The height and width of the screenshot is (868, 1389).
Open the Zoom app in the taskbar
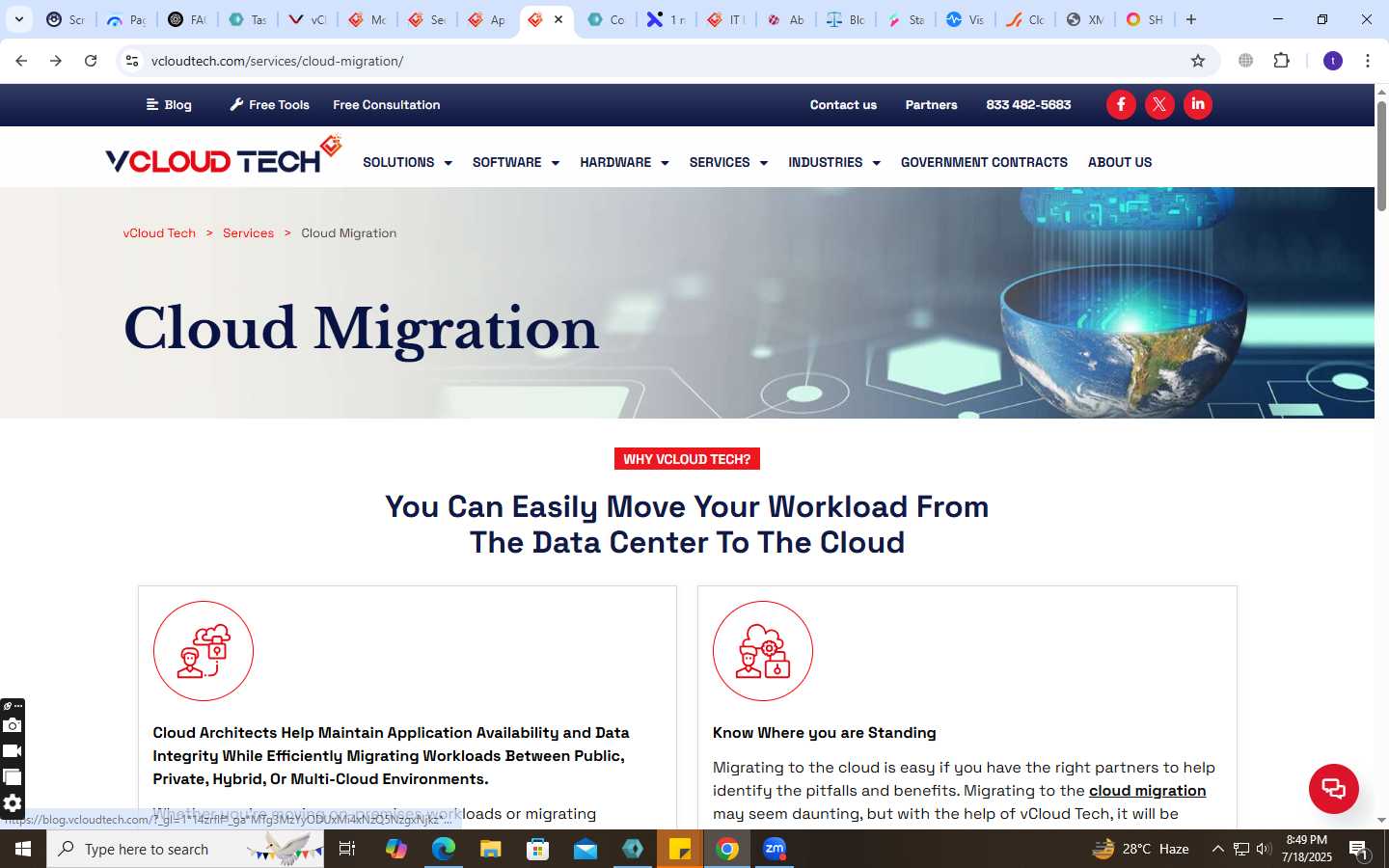point(775,849)
